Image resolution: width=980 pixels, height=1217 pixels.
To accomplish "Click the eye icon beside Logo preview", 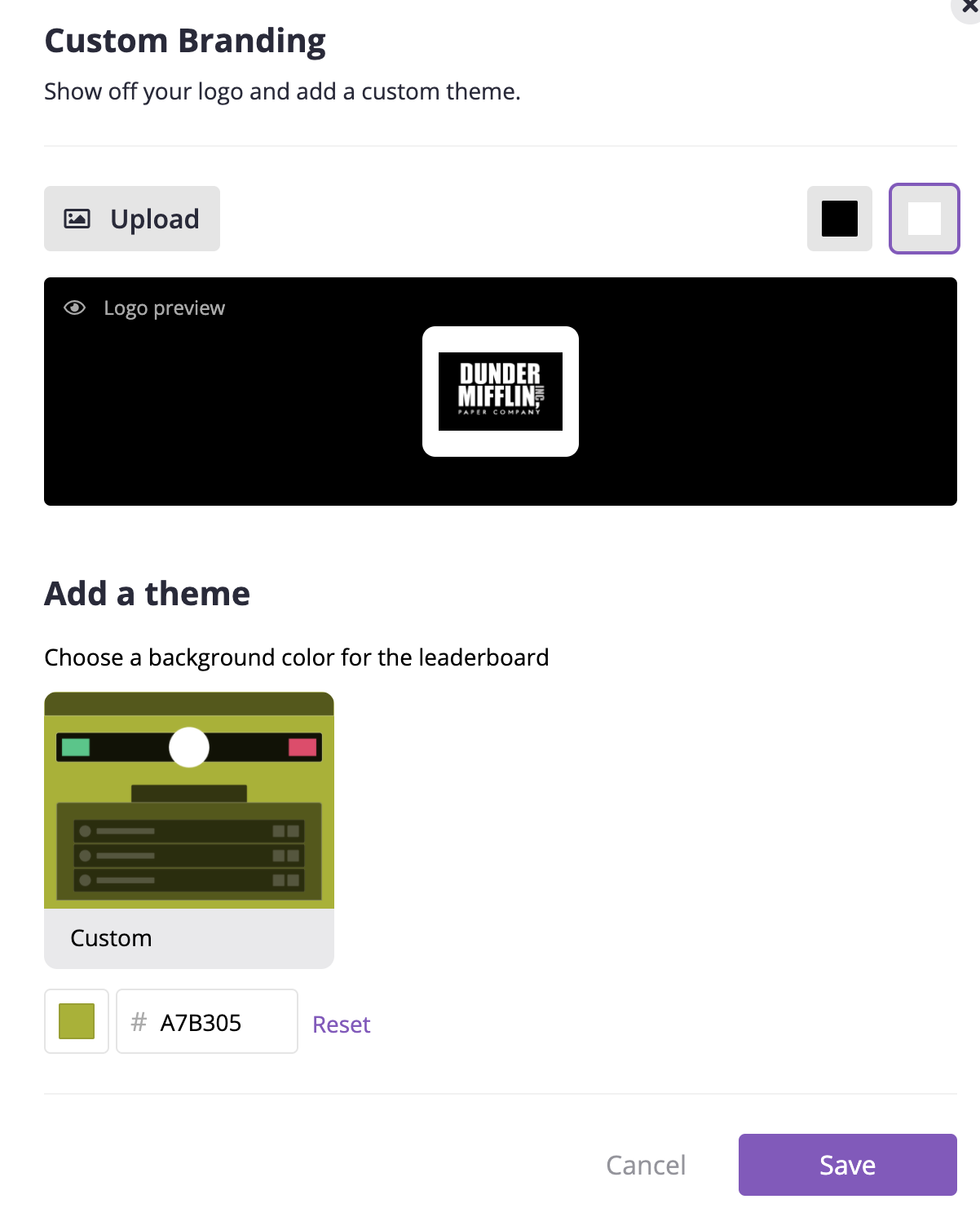I will click(75, 308).
